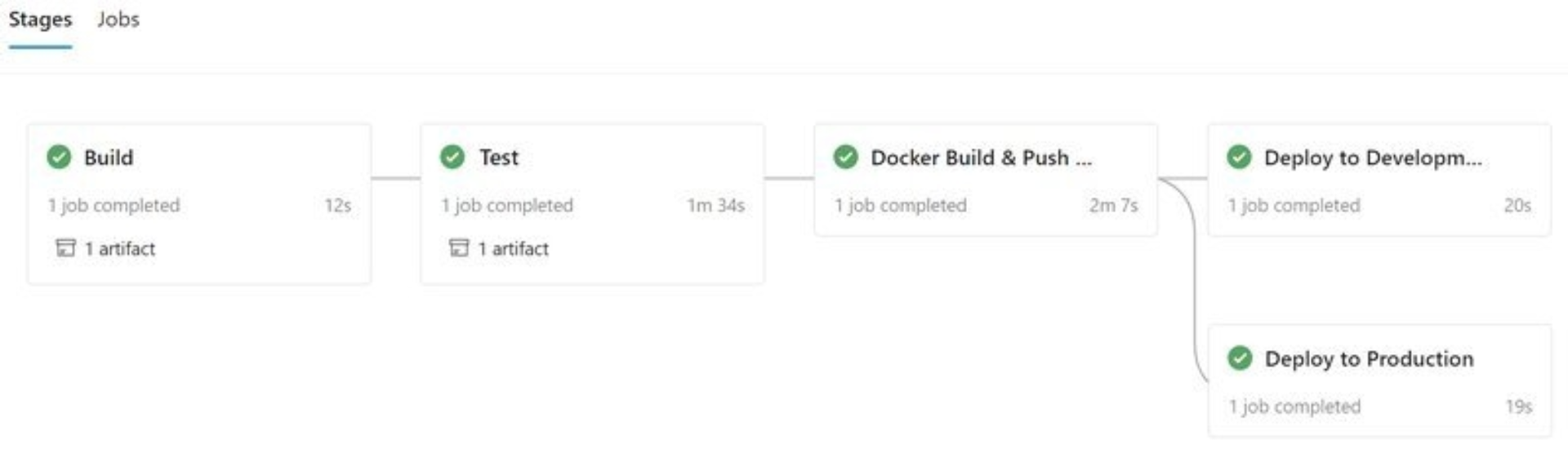Click the green checkmark icon on Test stage
The image size is (1568, 449).
point(452,157)
